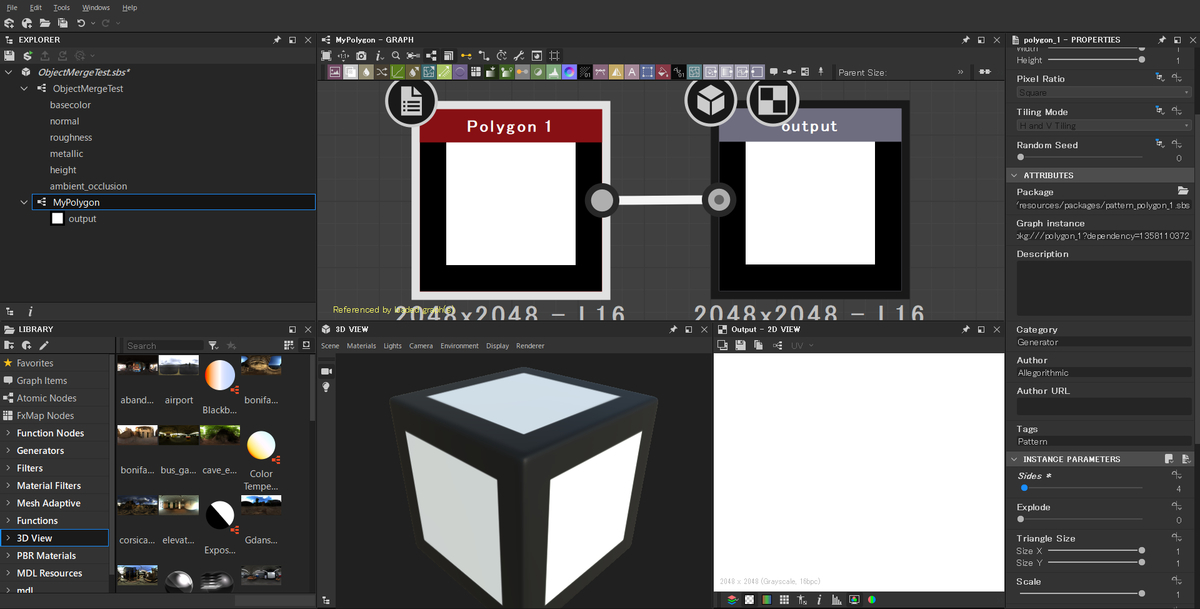This screenshot has width=1200, height=609.
Task: Click the checker badge on output node
Action: click(x=772, y=100)
